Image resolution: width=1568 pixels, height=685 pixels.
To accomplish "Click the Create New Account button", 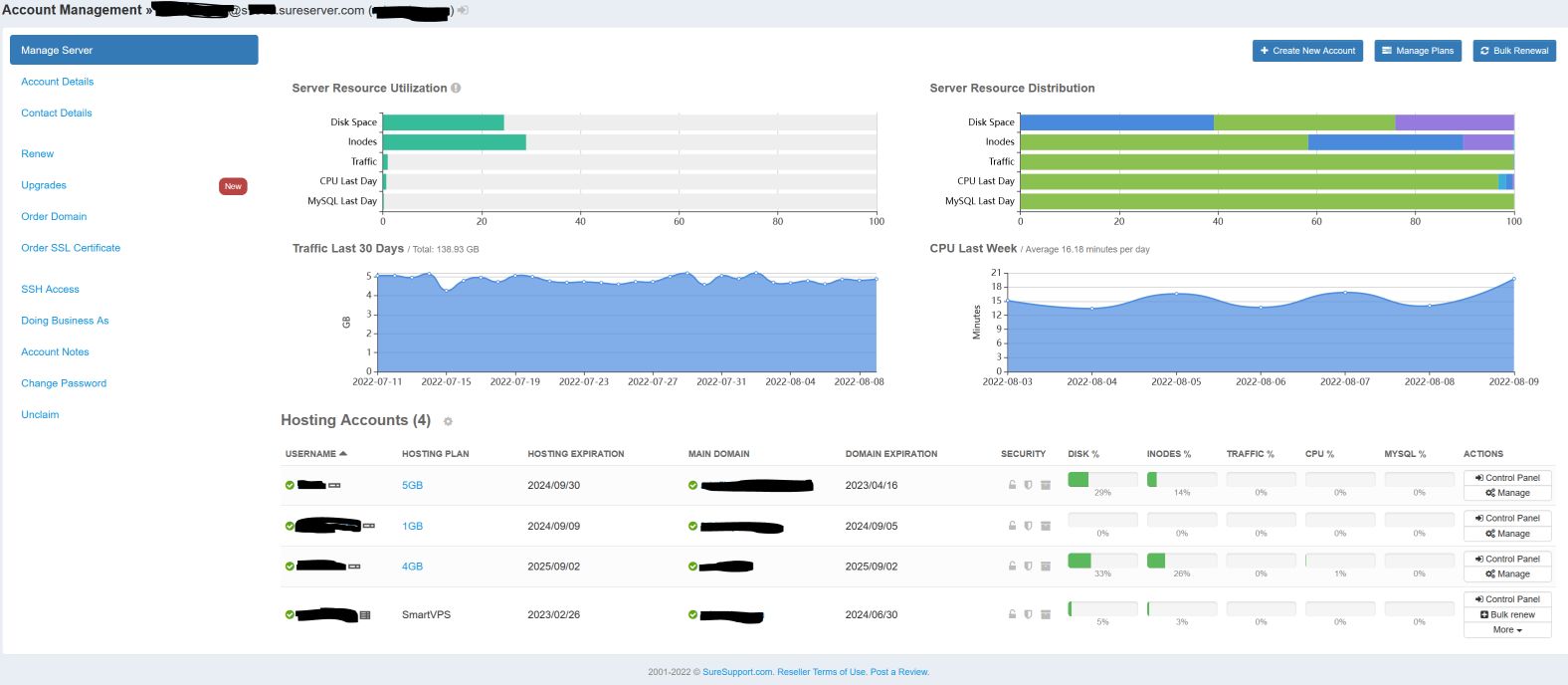I will [1307, 51].
